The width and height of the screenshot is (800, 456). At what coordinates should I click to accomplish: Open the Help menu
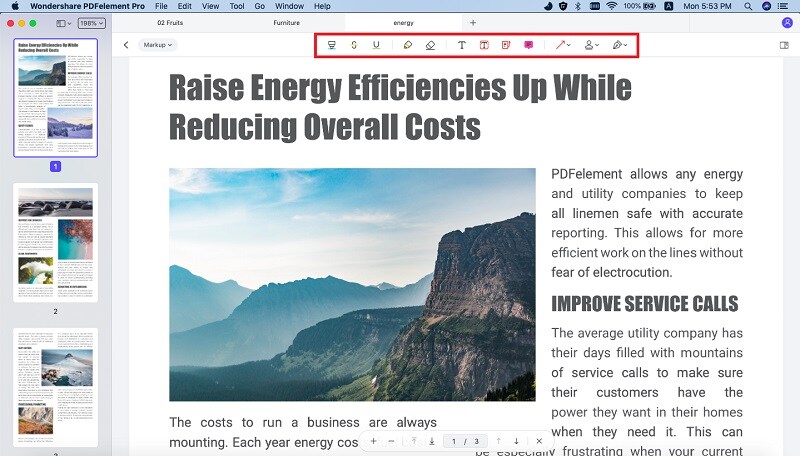coord(322,6)
